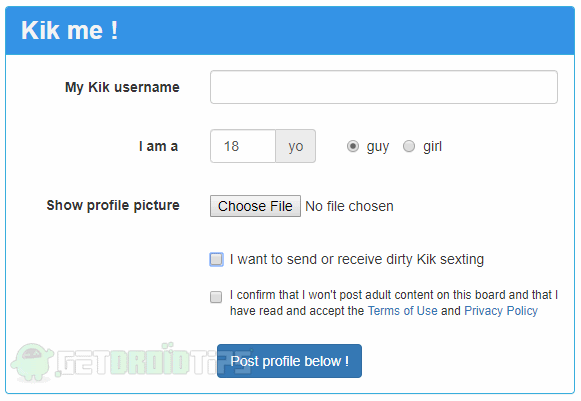The image size is (581, 401).
Task: Click the Show profile picture label
Action: click(x=113, y=205)
